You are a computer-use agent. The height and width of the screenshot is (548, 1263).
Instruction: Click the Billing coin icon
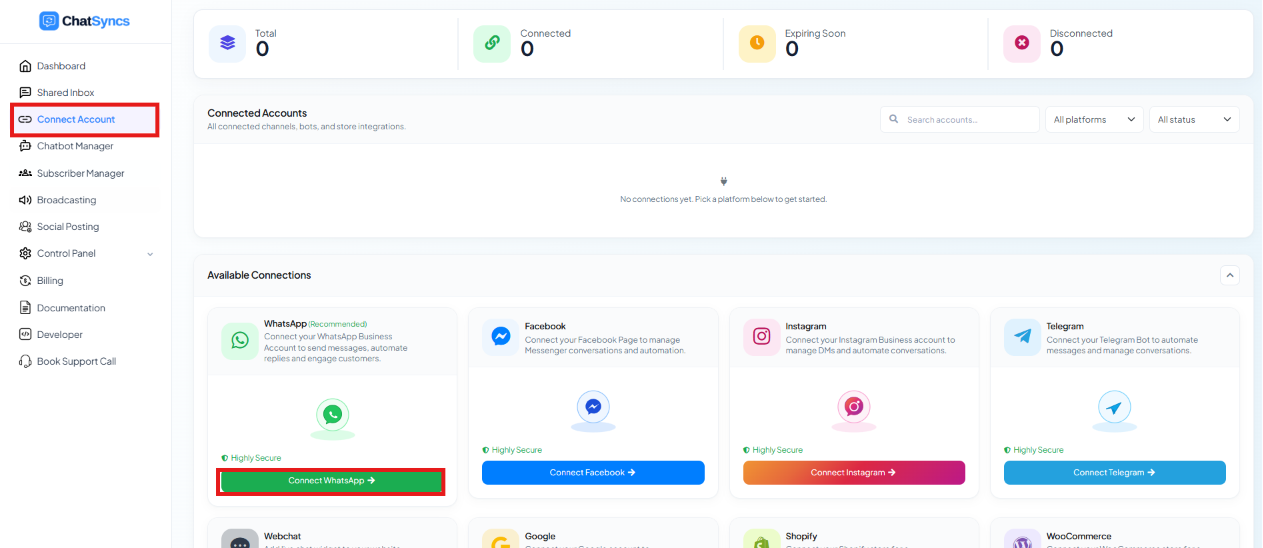[25, 281]
